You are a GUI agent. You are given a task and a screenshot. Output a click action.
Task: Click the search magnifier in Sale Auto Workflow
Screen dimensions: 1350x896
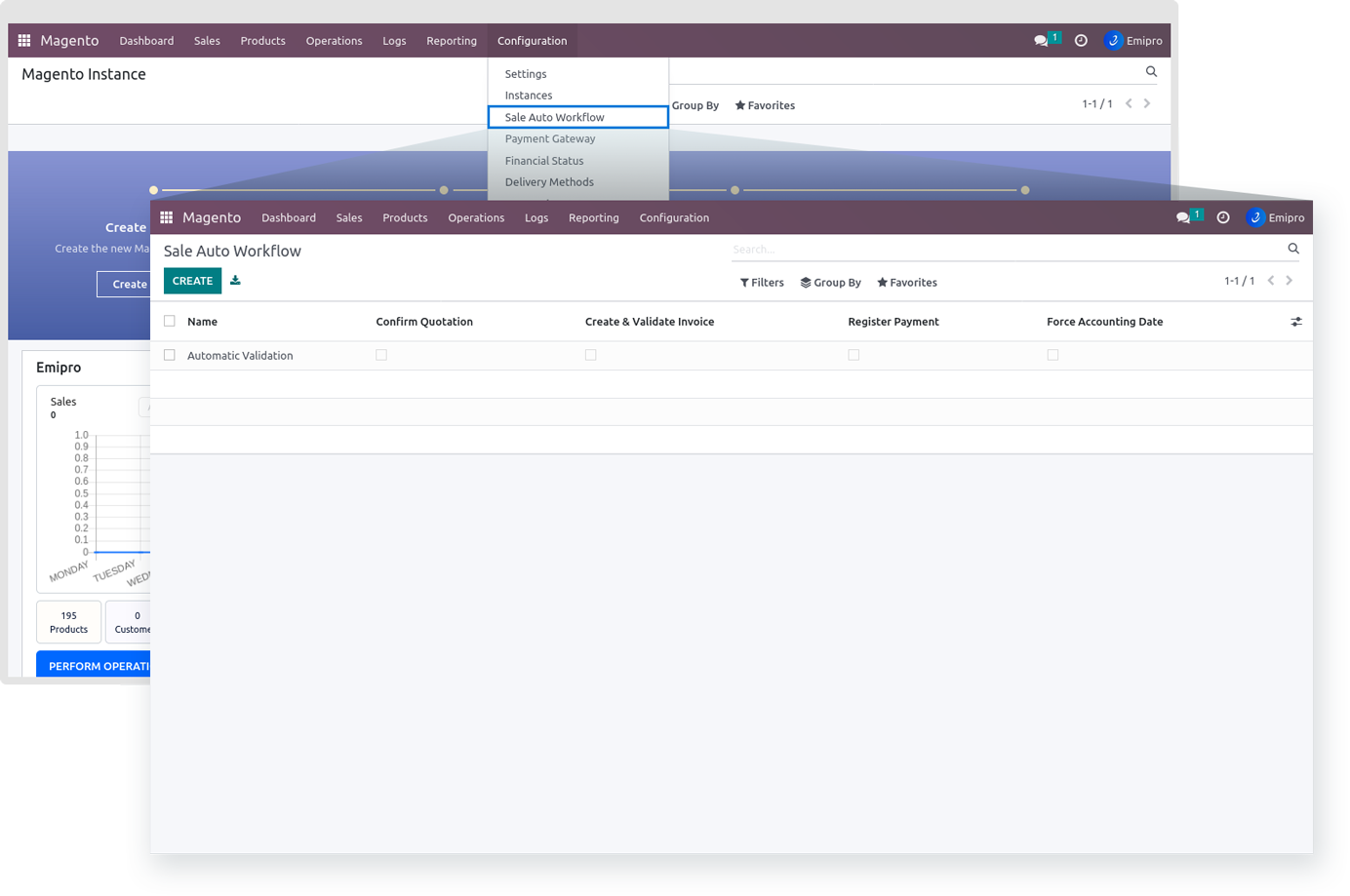click(1292, 249)
